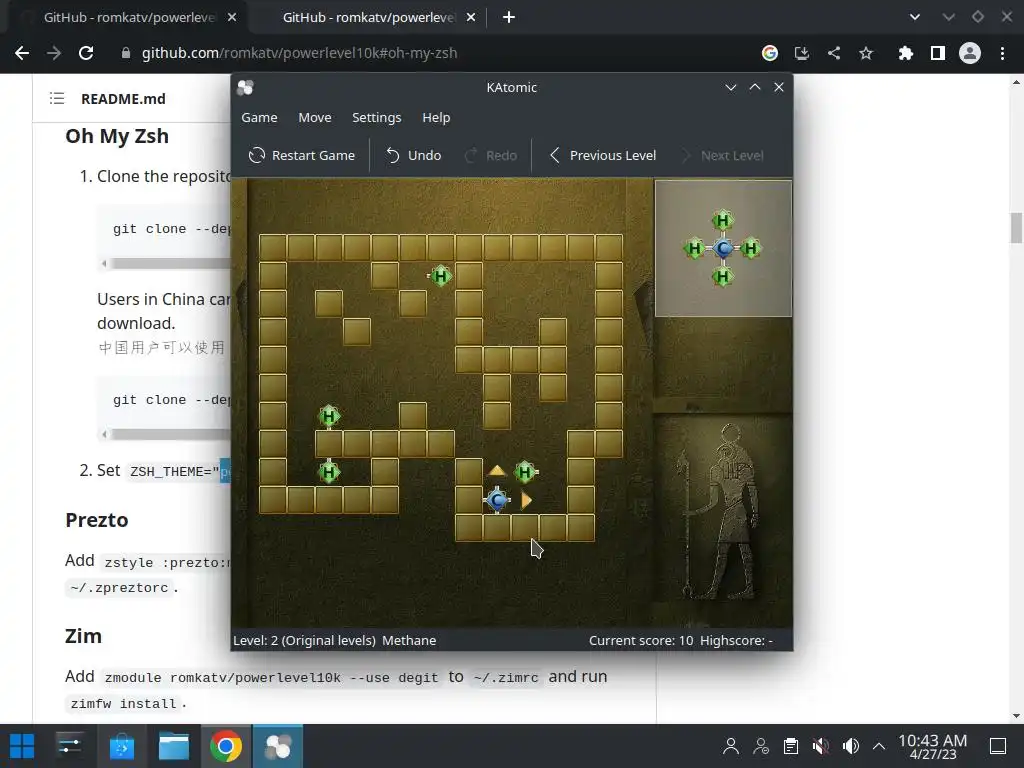Click the KAtomic title bar dropdown chevron
The height and width of the screenshot is (768, 1024).
pyautogui.click(x=731, y=88)
